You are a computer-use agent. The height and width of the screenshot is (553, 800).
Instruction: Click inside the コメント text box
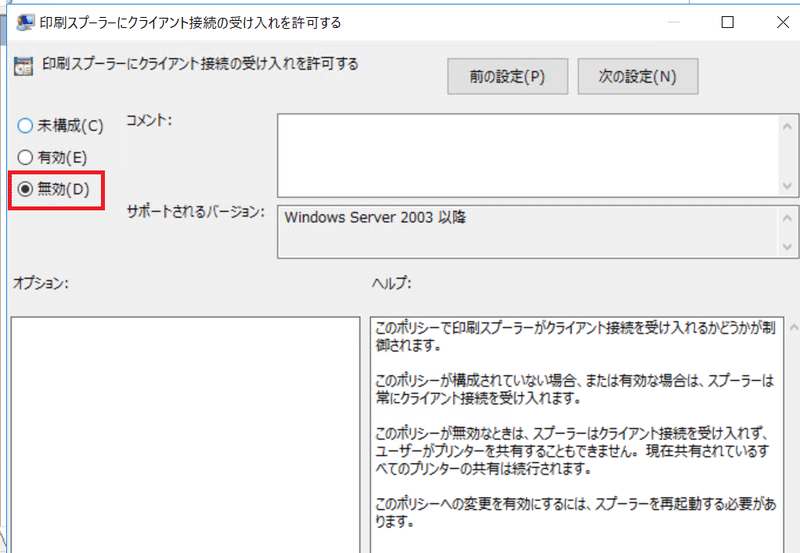[x=527, y=156]
